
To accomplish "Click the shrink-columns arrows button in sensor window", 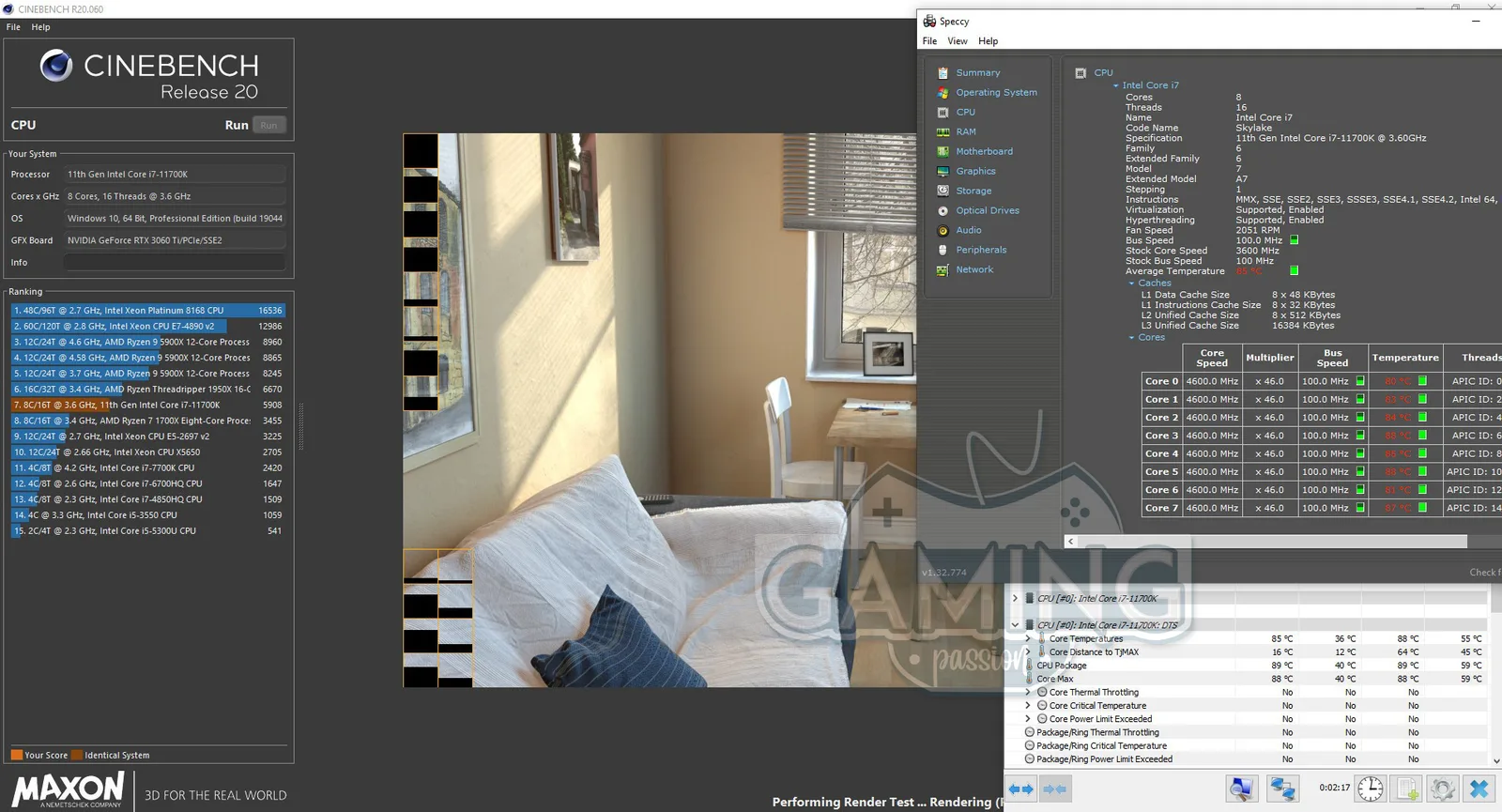I will coord(1054,789).
